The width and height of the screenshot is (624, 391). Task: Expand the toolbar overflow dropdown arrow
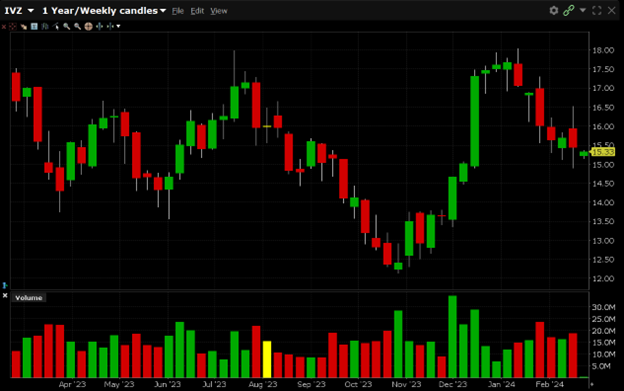(x=118, y=26)
